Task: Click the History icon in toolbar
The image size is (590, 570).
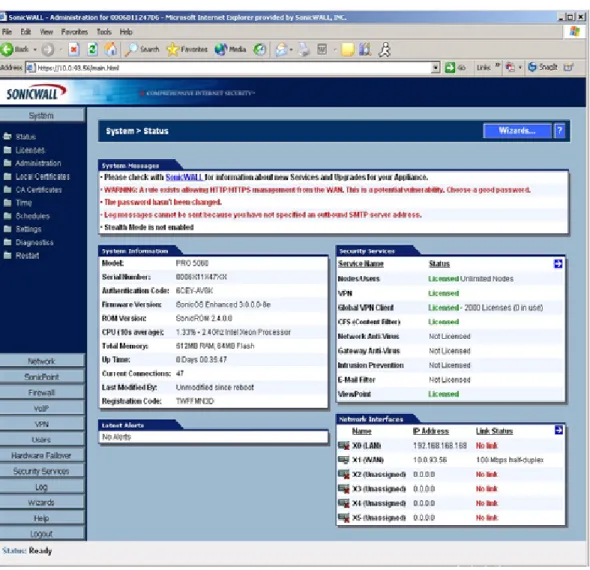Action: pos(260,49)
